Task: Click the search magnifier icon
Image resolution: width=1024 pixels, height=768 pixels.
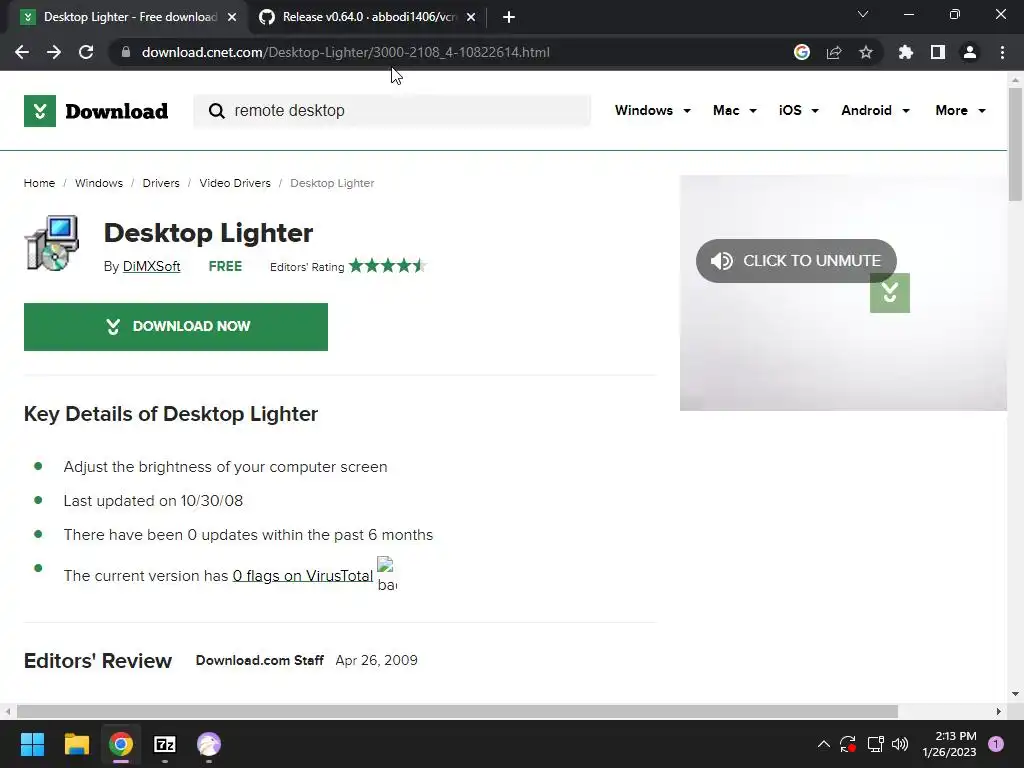Action: click(216, 111)
